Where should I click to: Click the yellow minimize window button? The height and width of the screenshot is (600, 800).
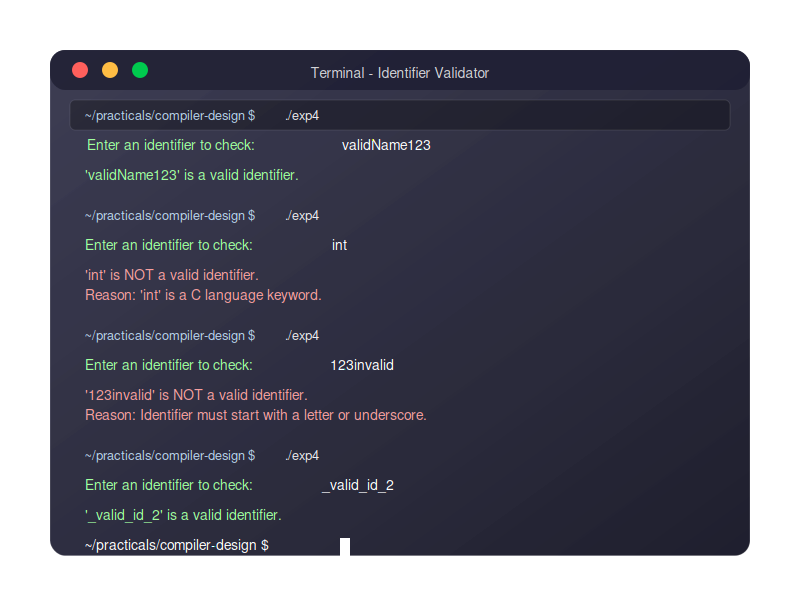click(110, 70)
